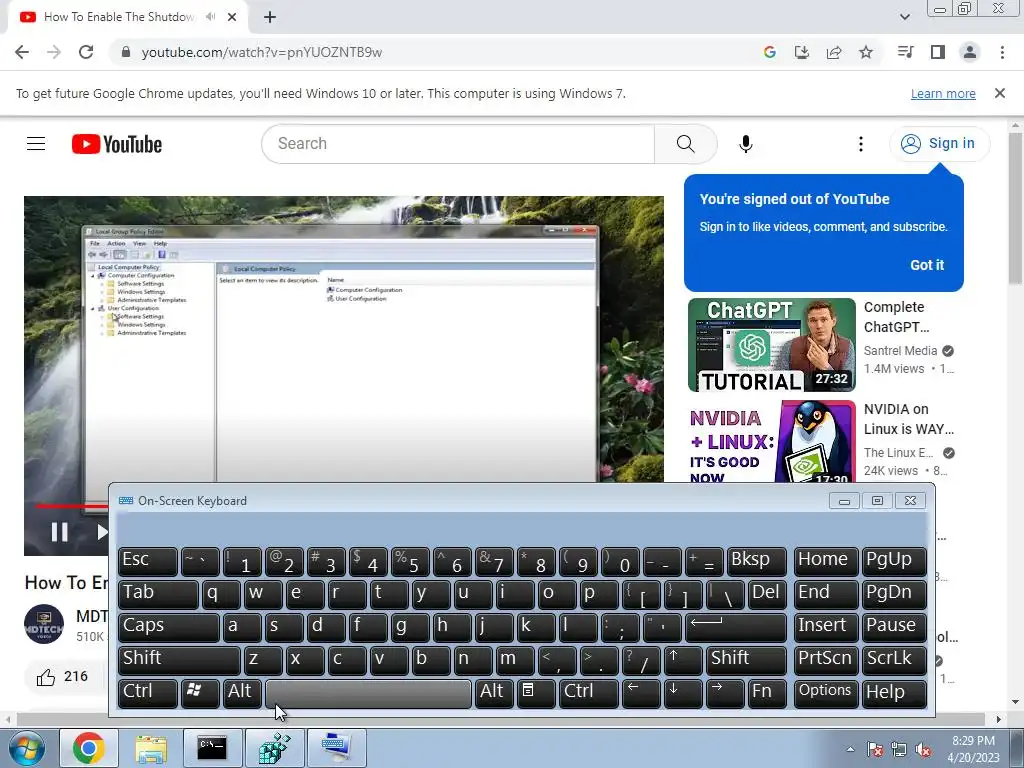Toggle left Shift key on keyboard
This screenshot has width=1024, height=768.
tap(178, 661)
